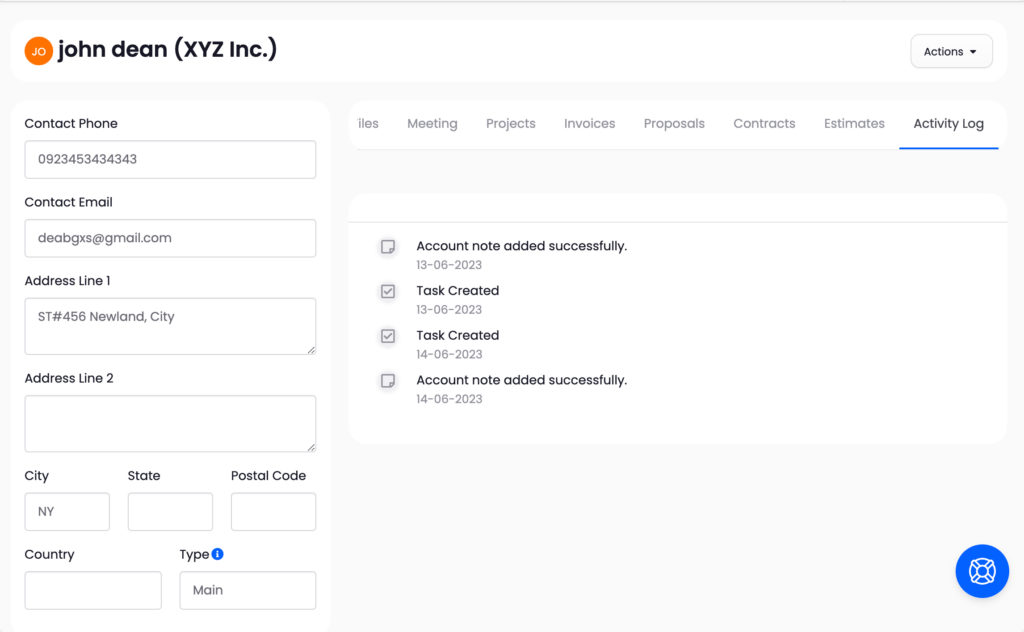The image size is (1024, 632).
Task: Open the Type Main dropdown field
Action: pyautogui.click(x=247, y=590)
